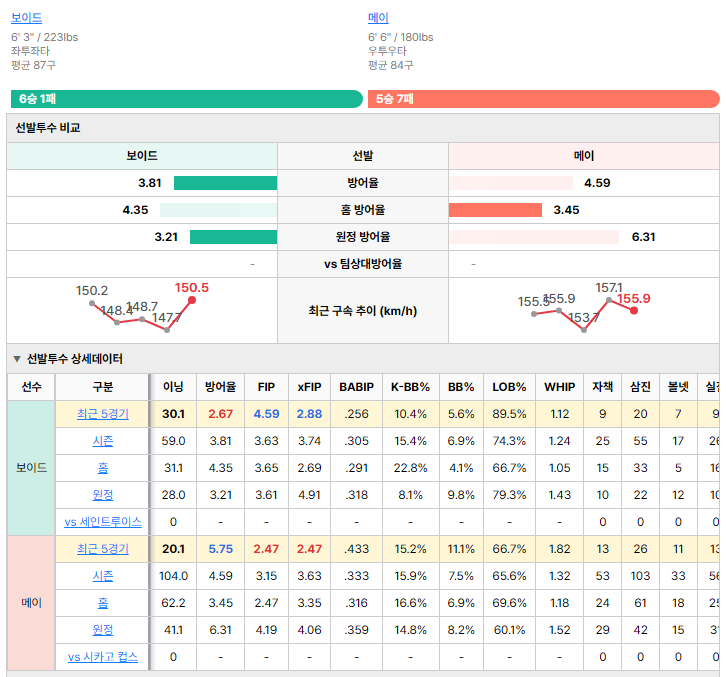Image resolution: width=726 pixels, height=677 pixels.
Task: Open 보이드's 시즌 stats link
Action: coord(103,441)
